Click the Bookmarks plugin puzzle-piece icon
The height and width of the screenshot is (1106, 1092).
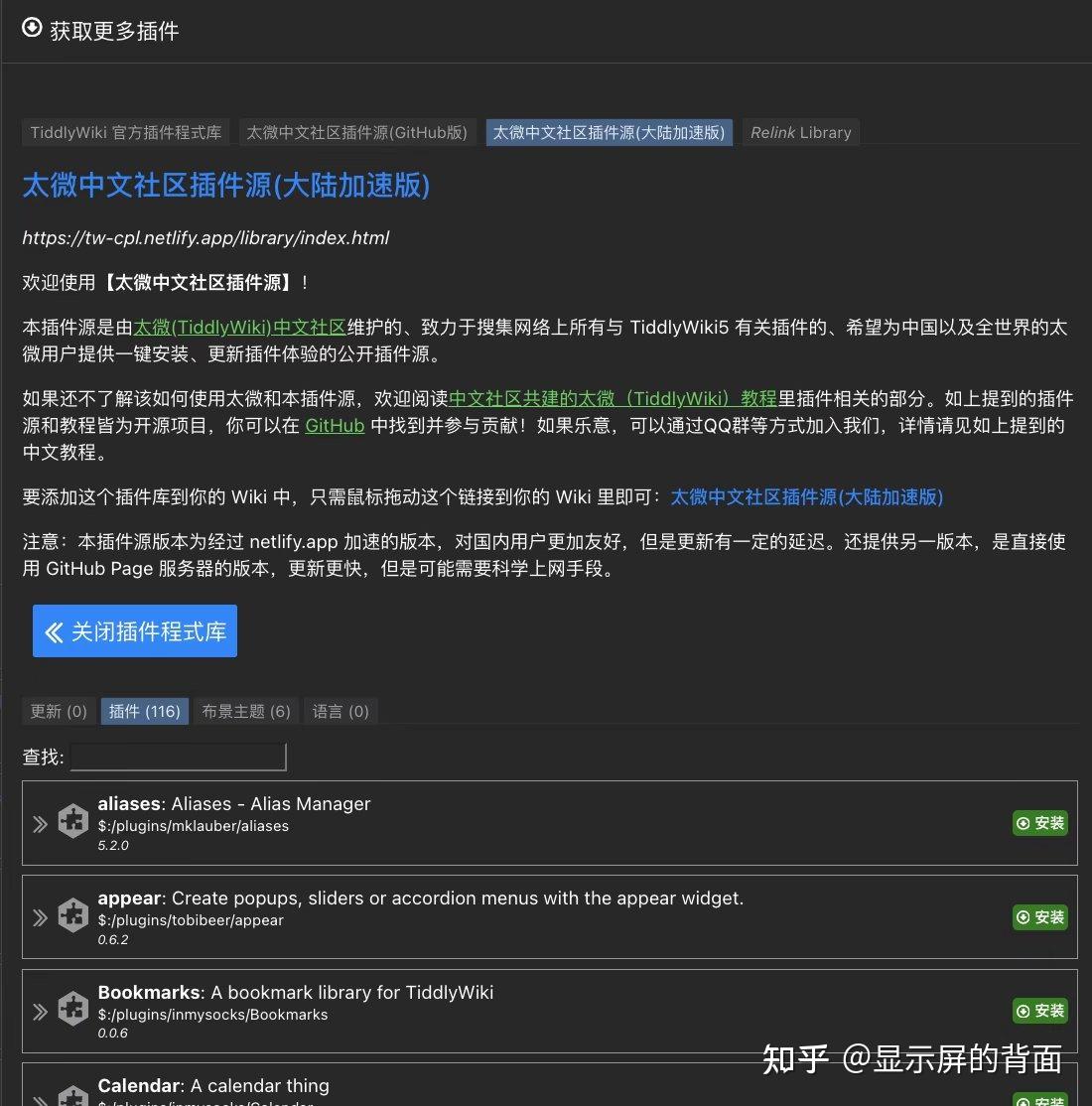[x=72, y=1008]
